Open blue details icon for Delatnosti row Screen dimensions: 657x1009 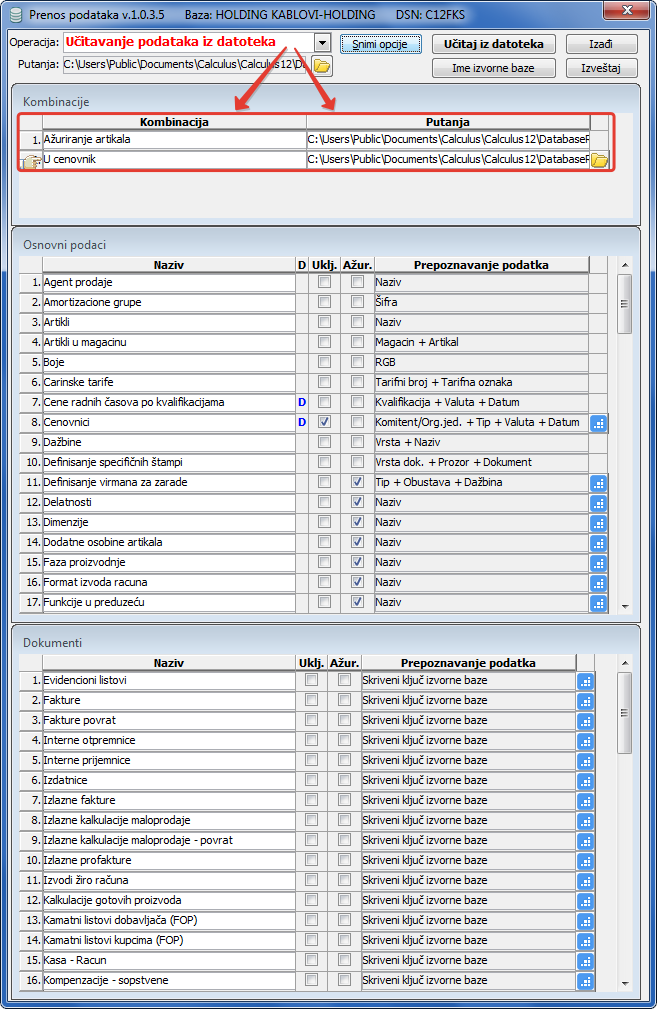[x=599, y=503]
